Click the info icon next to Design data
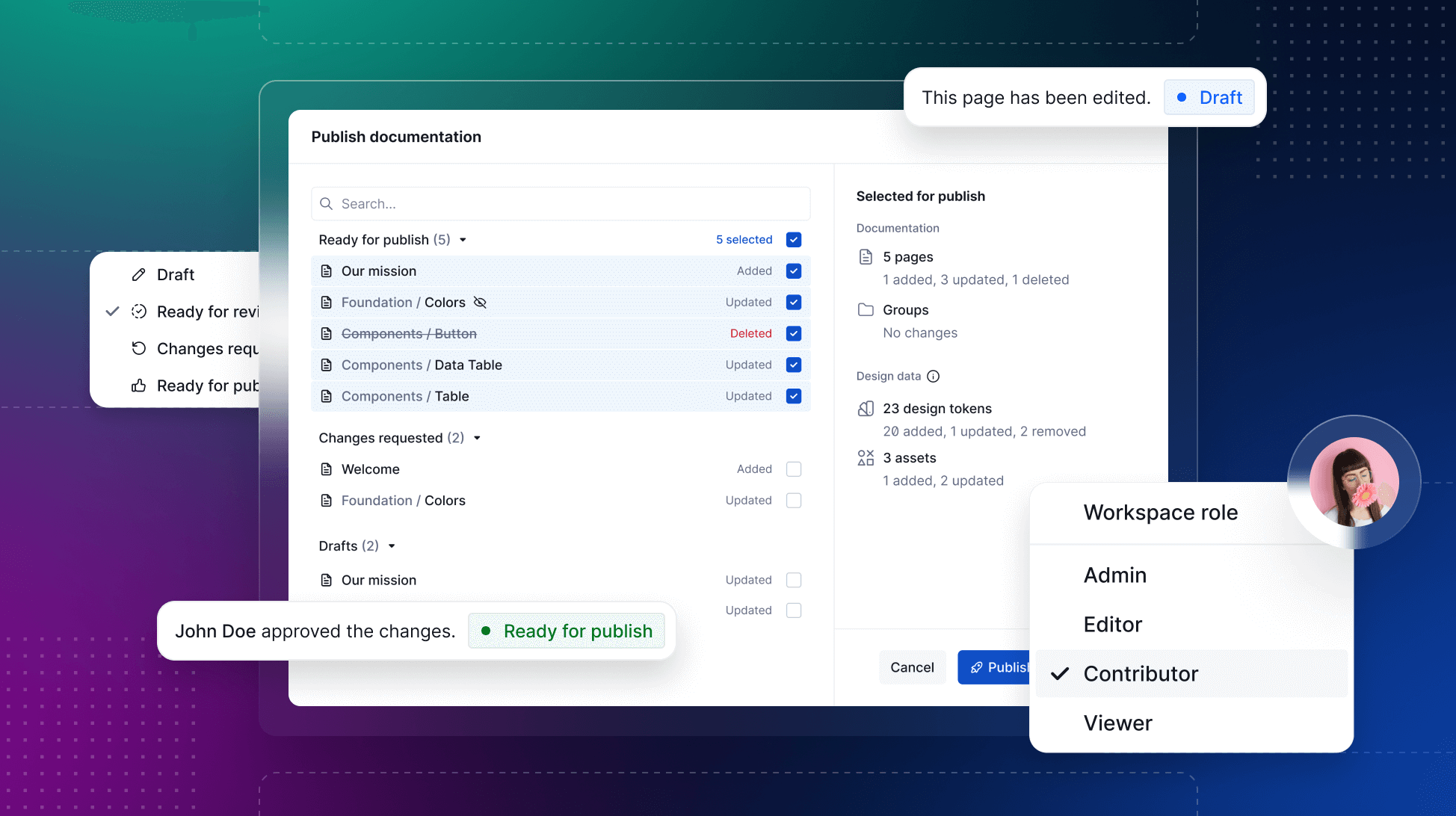The width and height of the screenshot is (1456, 816). coord(933,376)
